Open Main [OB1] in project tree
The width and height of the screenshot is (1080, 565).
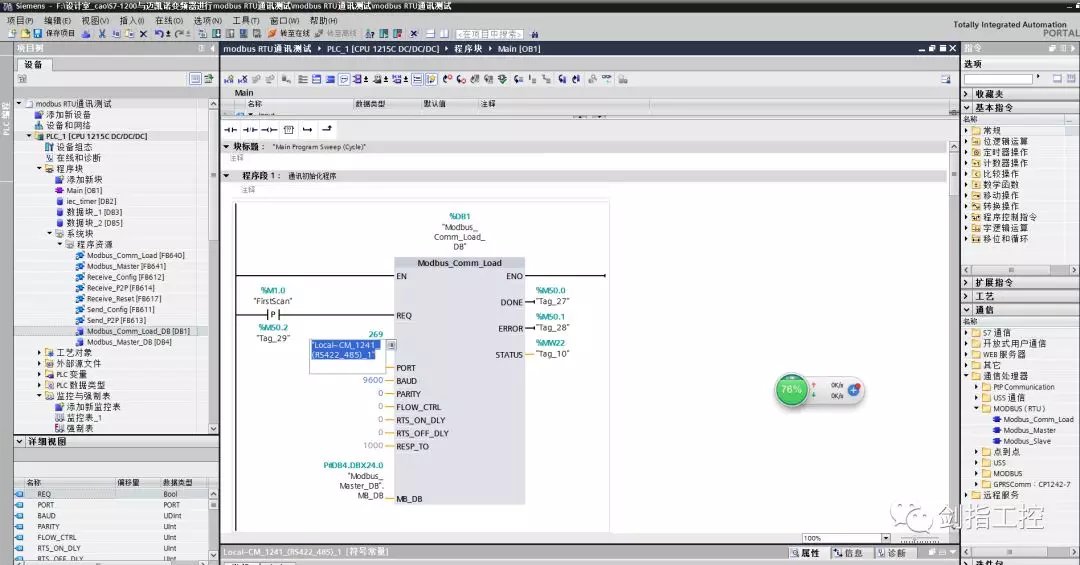[84, 190]
